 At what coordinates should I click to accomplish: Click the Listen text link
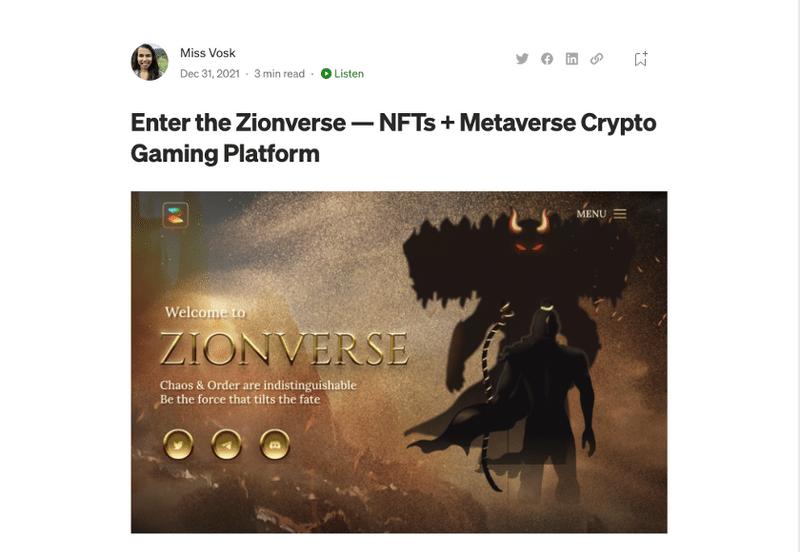tap(349, 73)
